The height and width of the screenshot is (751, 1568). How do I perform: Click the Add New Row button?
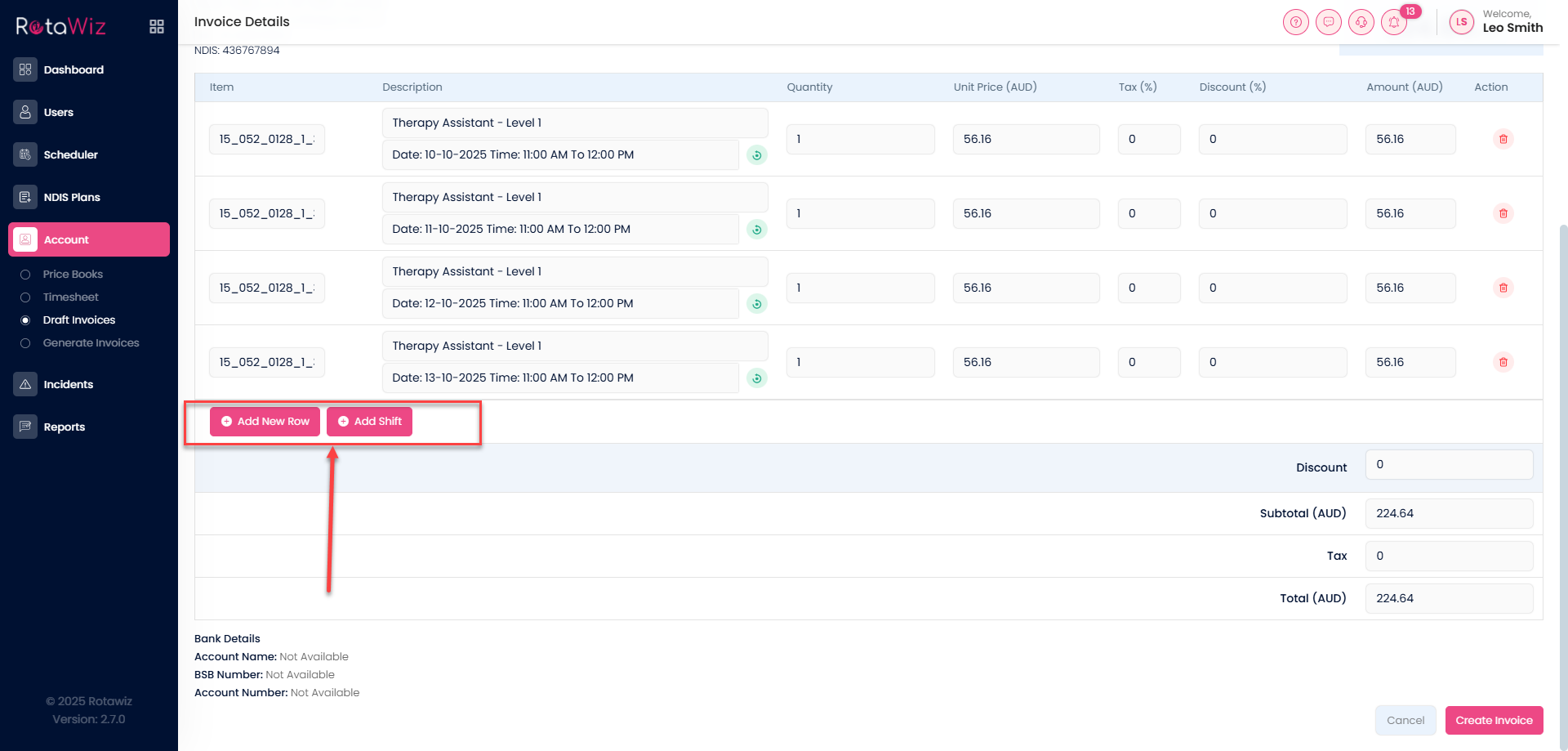265,422
